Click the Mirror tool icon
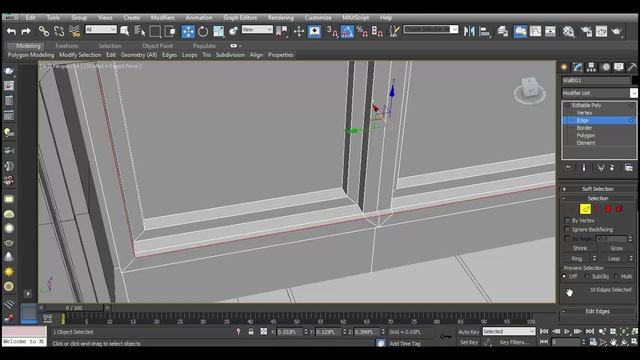The image size is (640, 360). 469,31
